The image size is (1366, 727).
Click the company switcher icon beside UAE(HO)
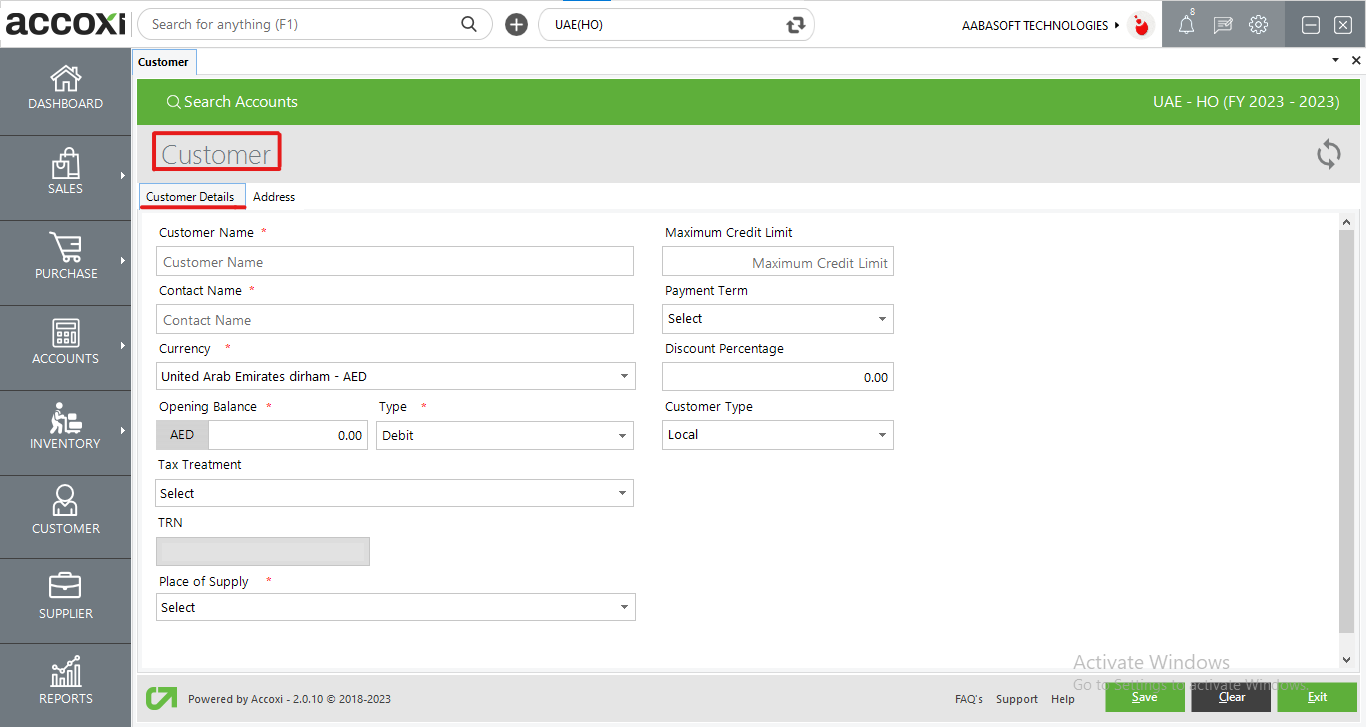tap(795, 24)
